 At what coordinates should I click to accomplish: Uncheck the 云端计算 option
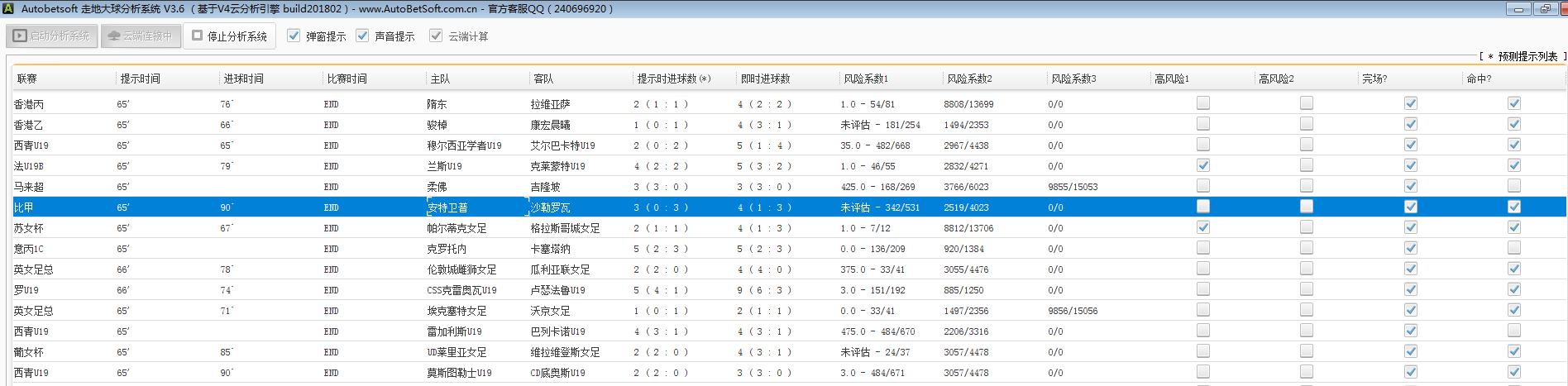436,36
